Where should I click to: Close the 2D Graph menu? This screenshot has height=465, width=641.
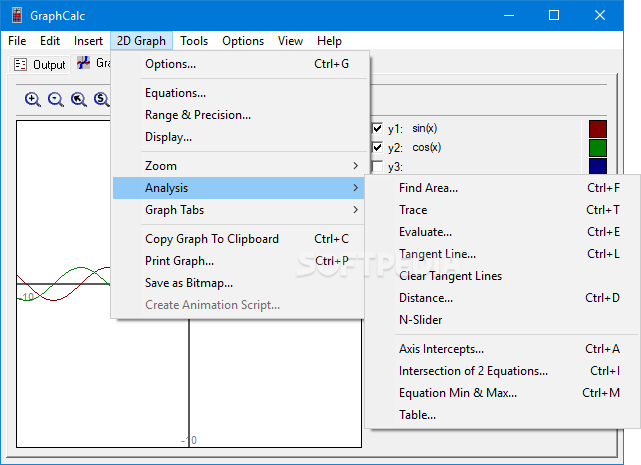[141, 41]
